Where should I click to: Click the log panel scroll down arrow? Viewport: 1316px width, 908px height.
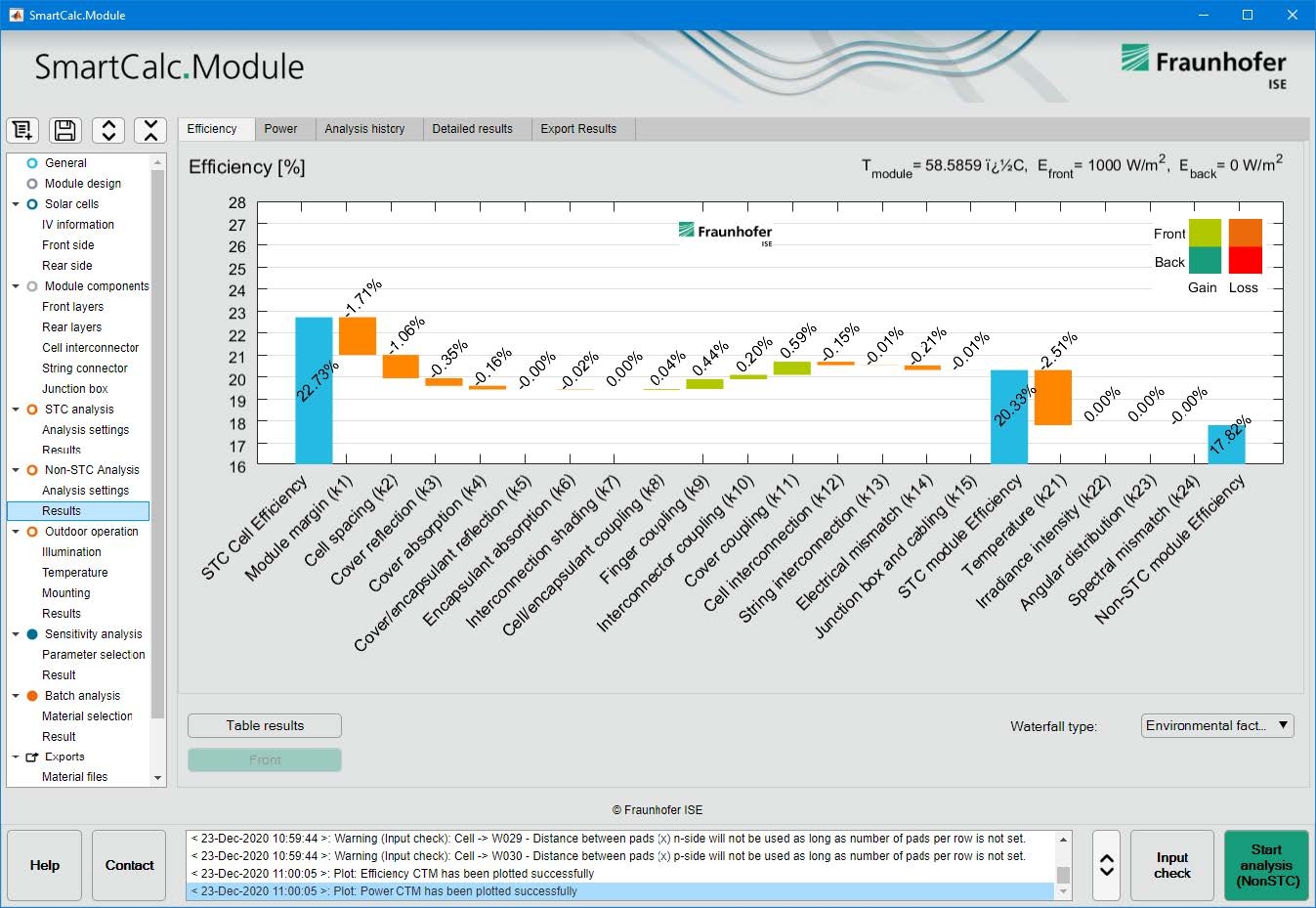1064,891
